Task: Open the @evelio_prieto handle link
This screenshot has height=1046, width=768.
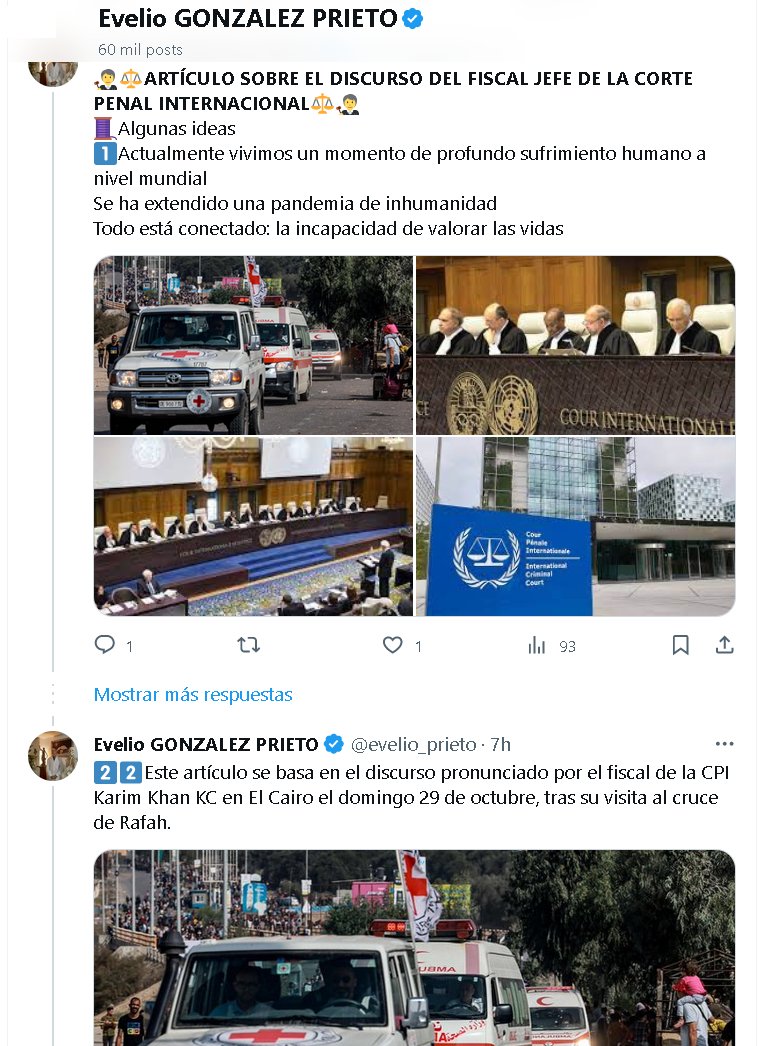Action: coord(414,744)
